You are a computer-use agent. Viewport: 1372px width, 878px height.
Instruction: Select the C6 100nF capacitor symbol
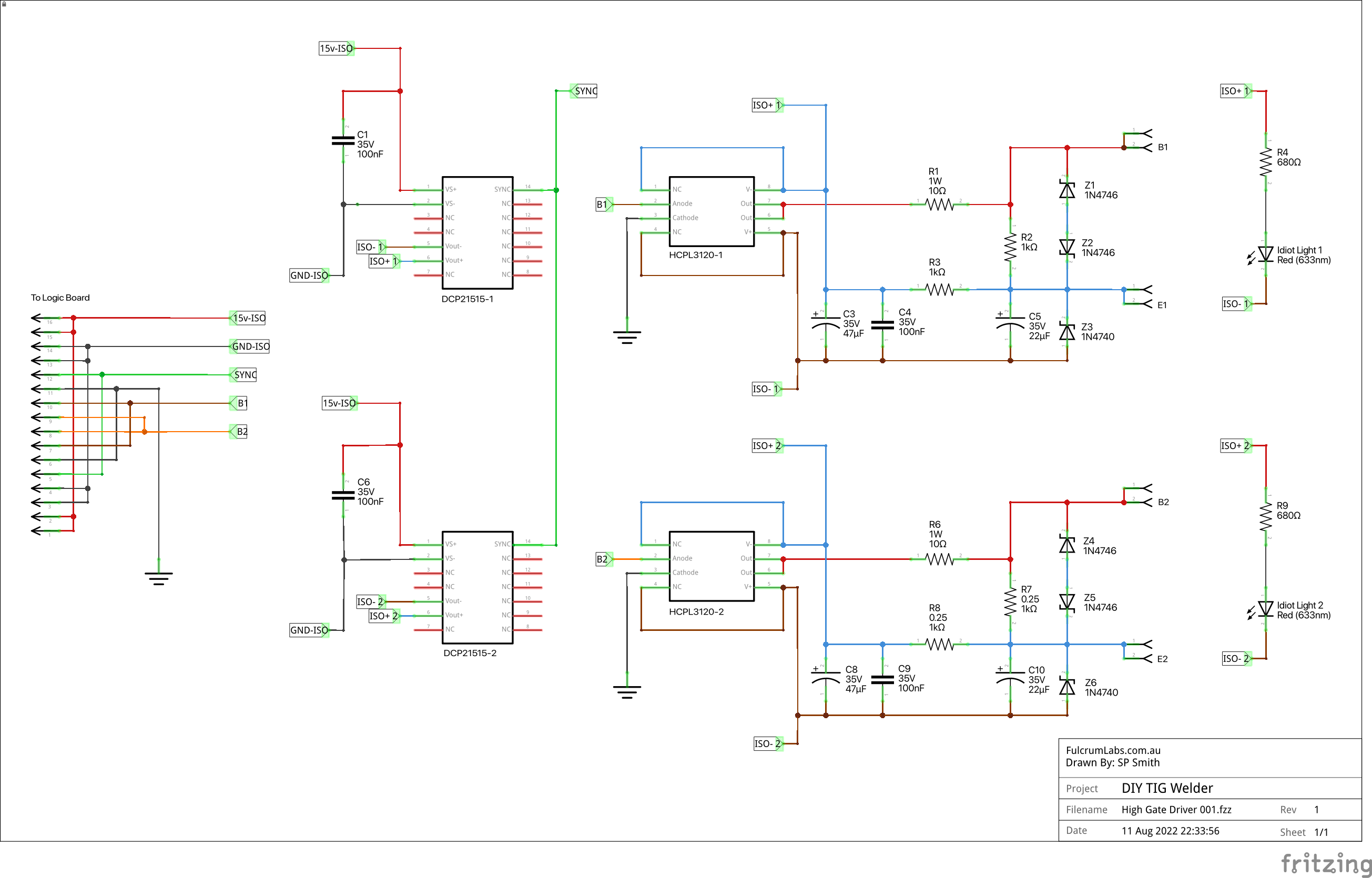coord(343,495)
